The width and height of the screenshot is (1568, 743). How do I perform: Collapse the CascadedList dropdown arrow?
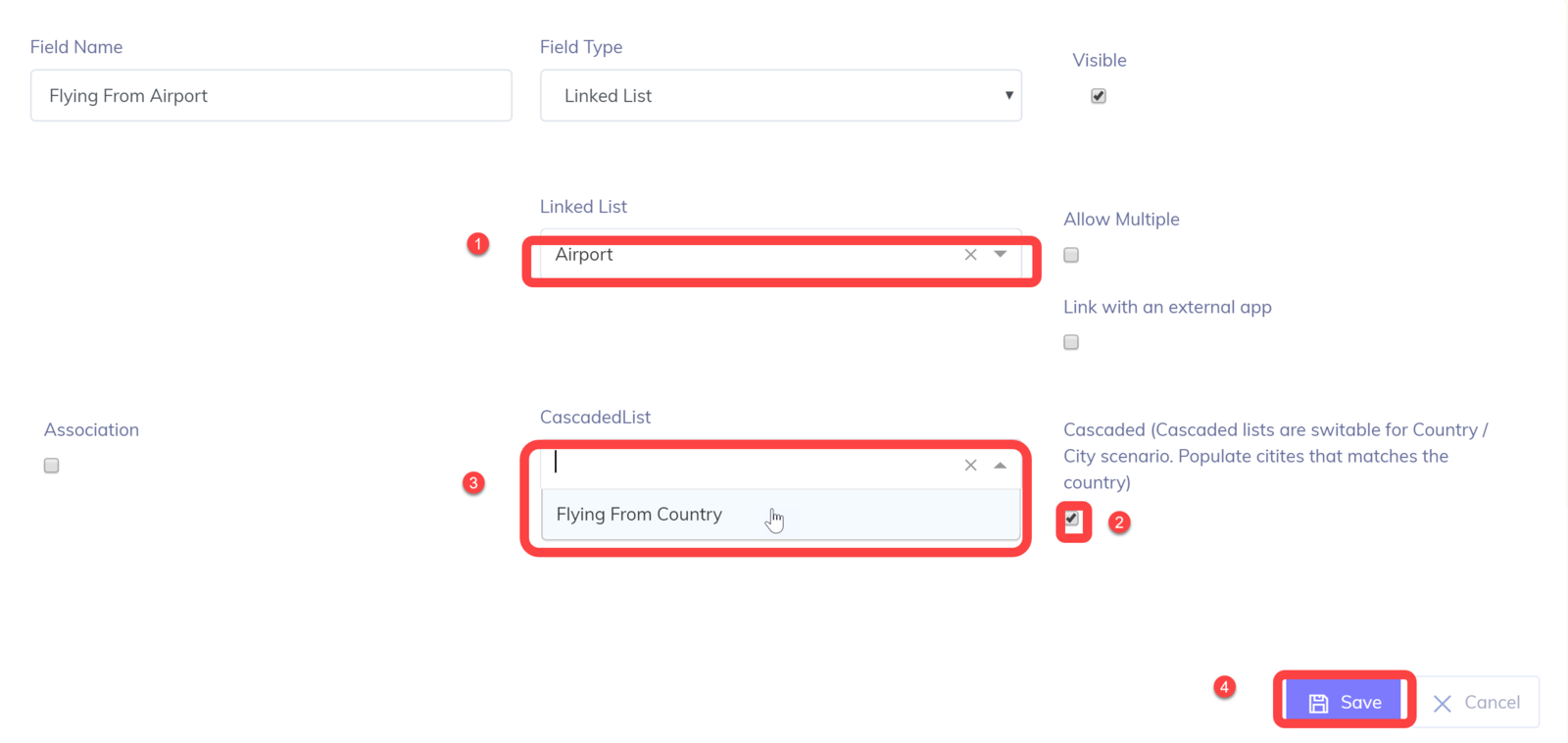point(1000,466)
